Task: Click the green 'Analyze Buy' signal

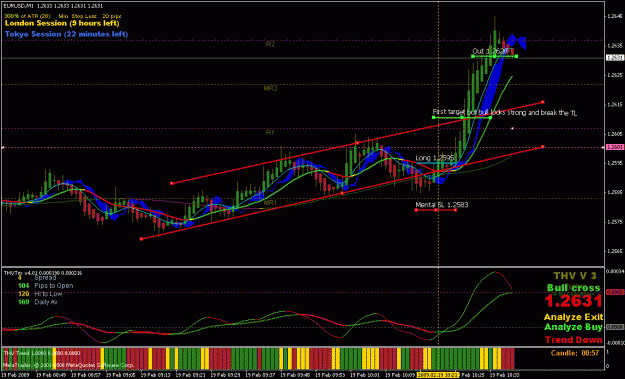Action: pyautogui.click(x=573, y=327)
